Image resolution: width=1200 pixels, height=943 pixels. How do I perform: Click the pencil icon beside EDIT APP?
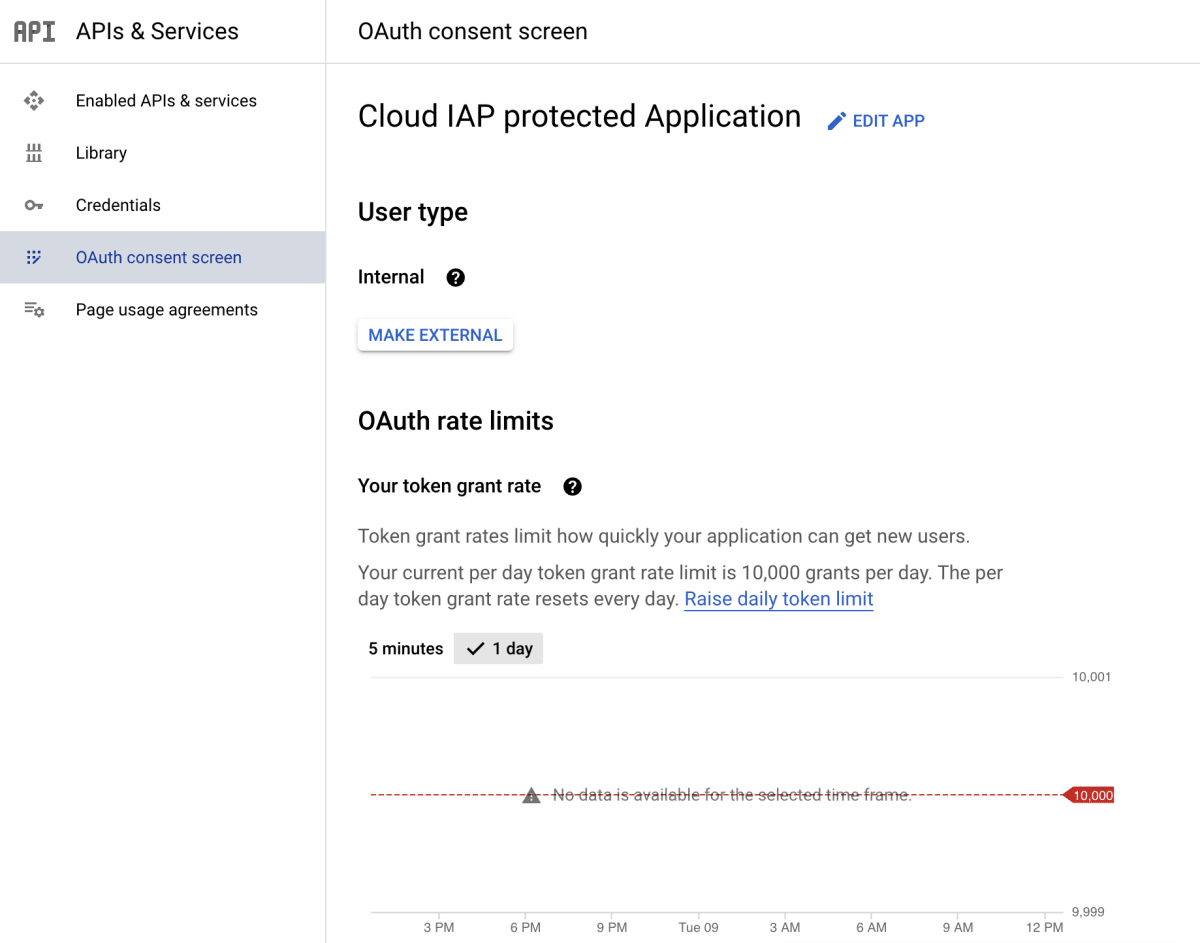pos(837,121)
